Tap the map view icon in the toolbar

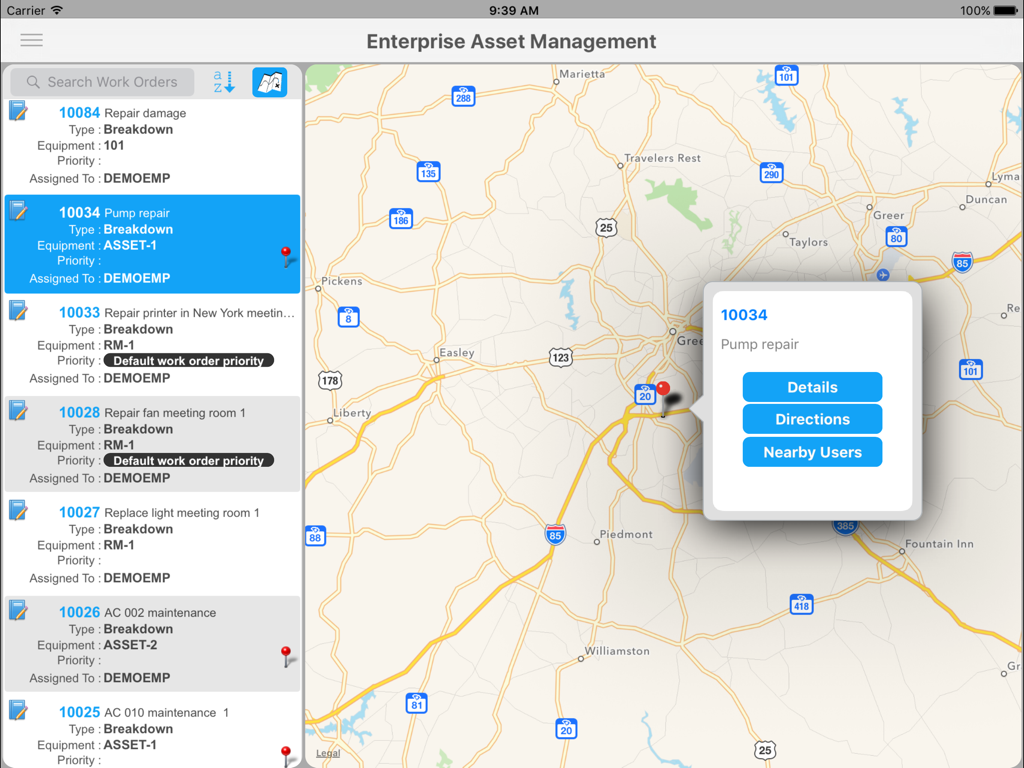click(x=271, y=82)
